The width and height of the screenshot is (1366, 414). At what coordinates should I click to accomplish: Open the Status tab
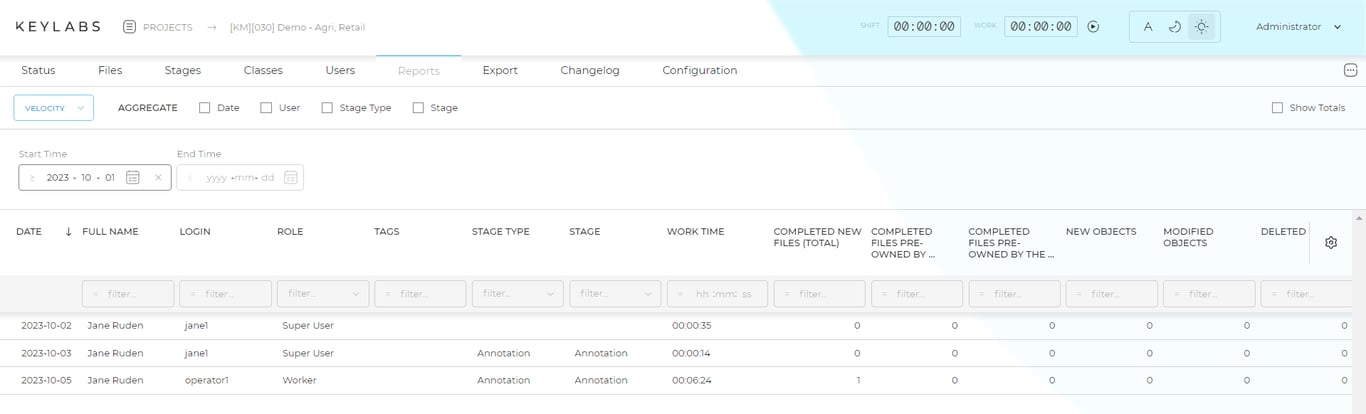[x=38, y=70]
